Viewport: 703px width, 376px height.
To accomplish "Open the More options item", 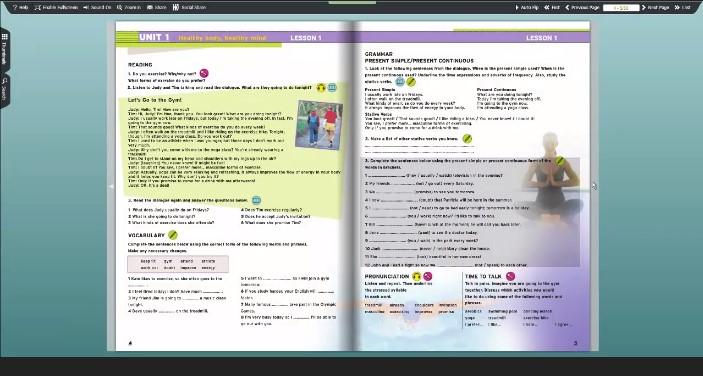I will 156,8.
